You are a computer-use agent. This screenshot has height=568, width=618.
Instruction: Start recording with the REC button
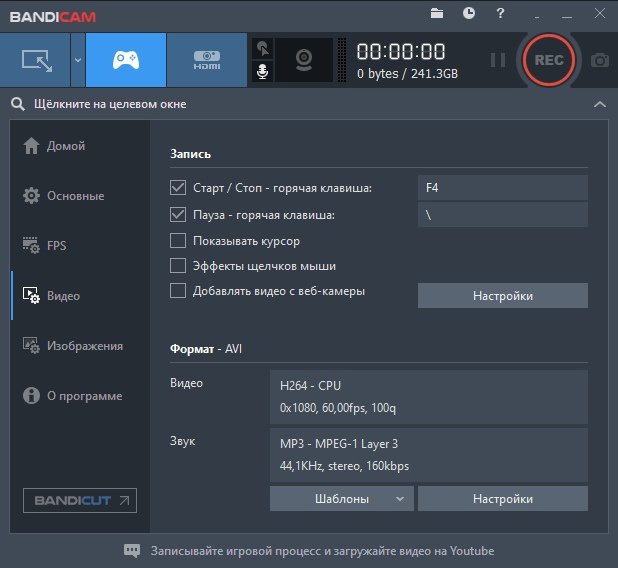pyautogui.click(x=549, y=60)
